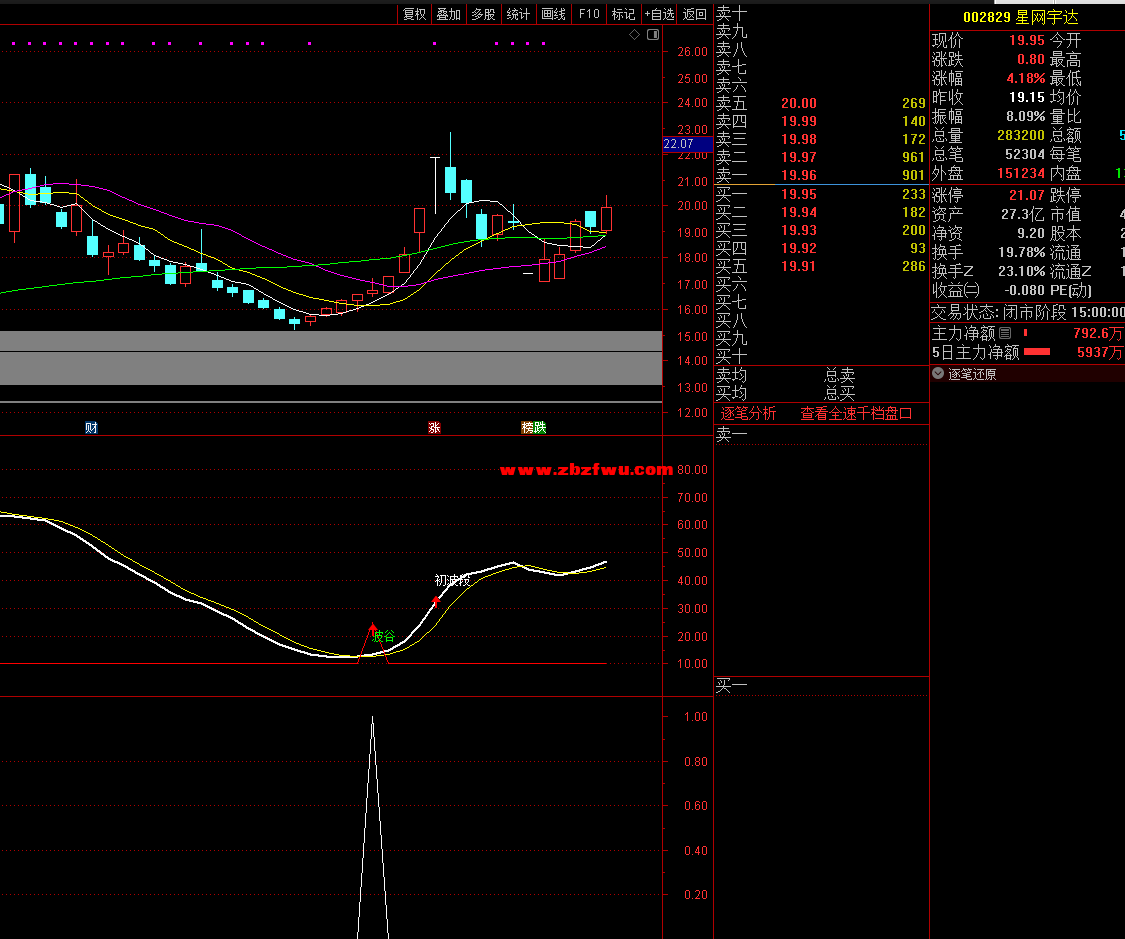Click the 买均 label
1125x939 pixels.
[x=731, y=393]
